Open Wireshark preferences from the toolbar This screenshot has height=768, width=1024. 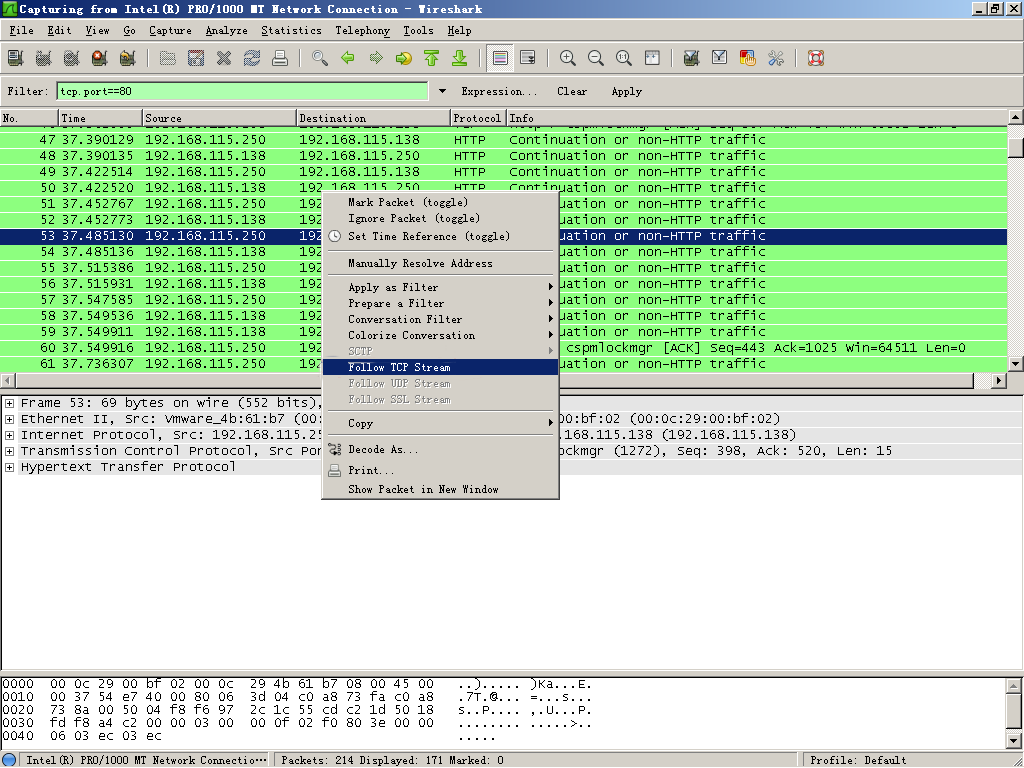pos(776,58)
